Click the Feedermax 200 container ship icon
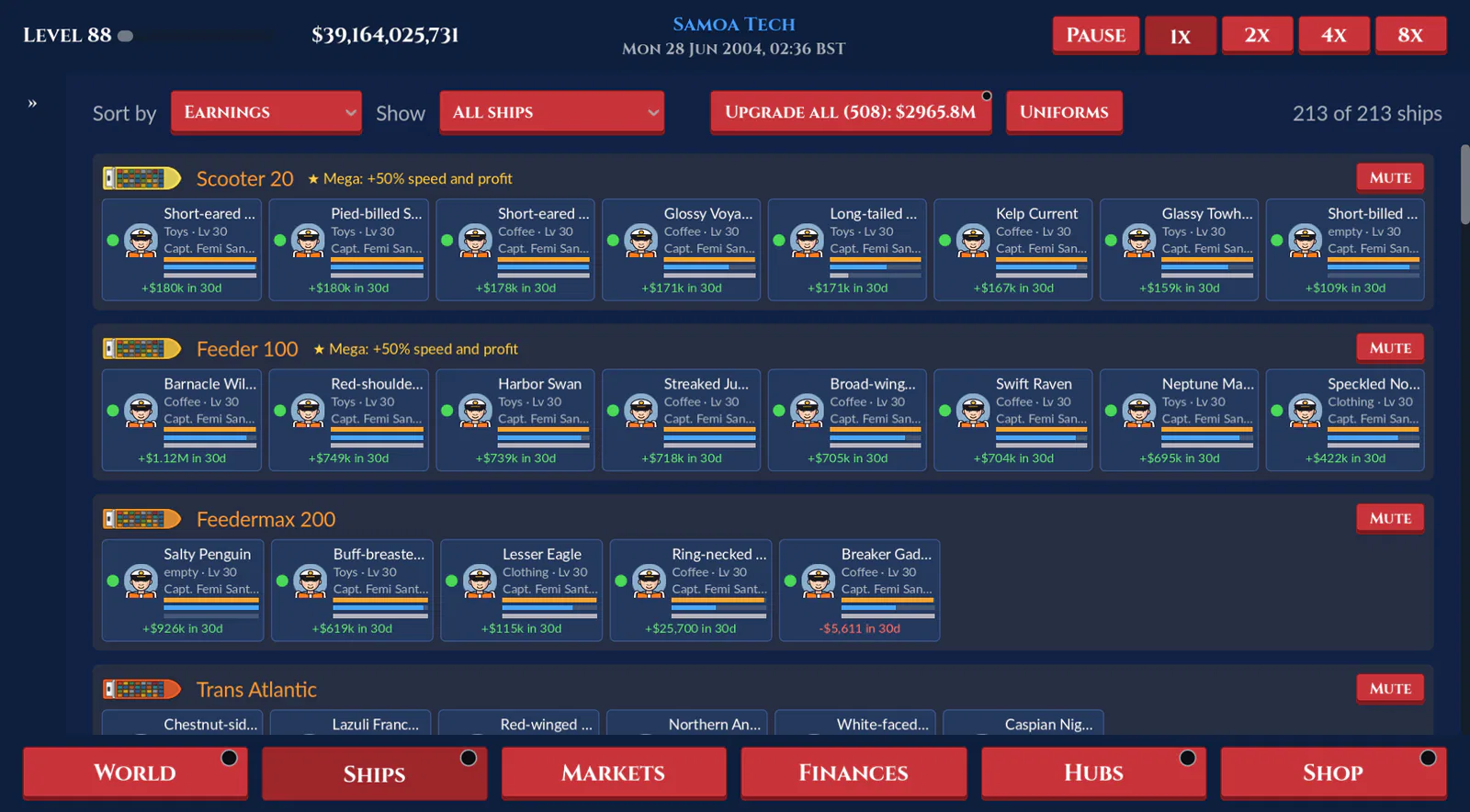 click(x=141, y=519)
